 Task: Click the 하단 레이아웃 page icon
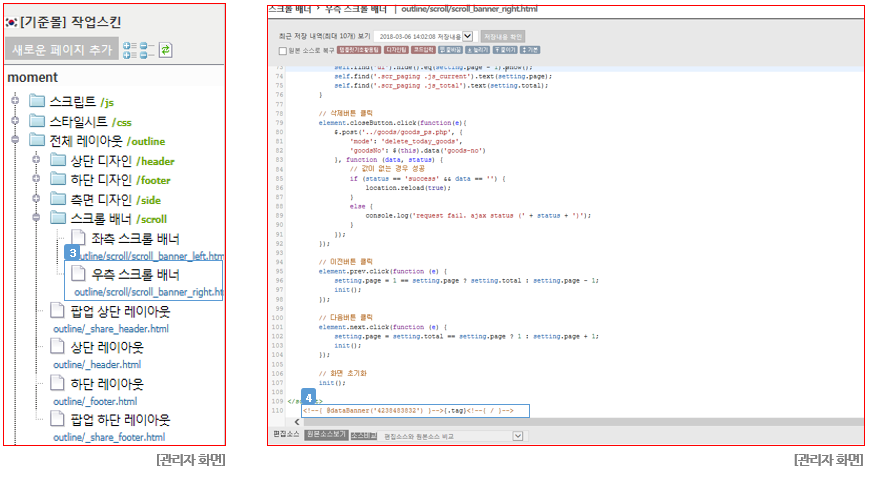[57, 382]
